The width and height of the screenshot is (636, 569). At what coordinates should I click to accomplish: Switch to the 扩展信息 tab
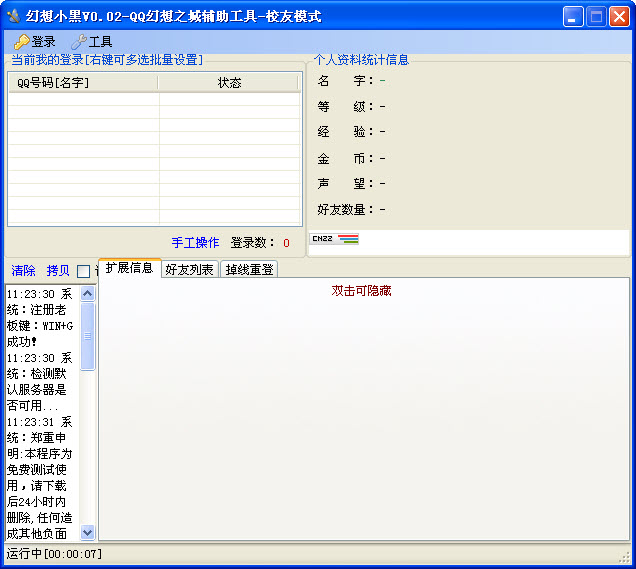(x=129, y=268)
